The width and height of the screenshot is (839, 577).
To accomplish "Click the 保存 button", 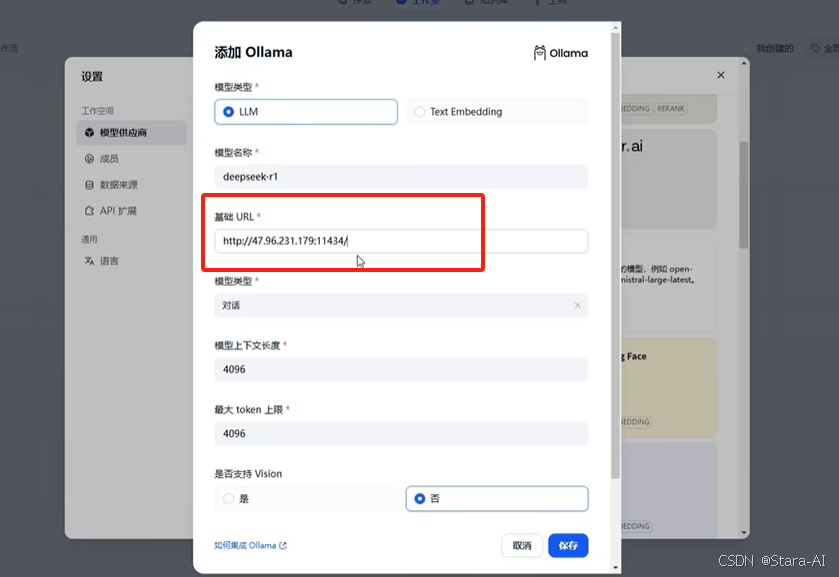I will tap(568, 545).
